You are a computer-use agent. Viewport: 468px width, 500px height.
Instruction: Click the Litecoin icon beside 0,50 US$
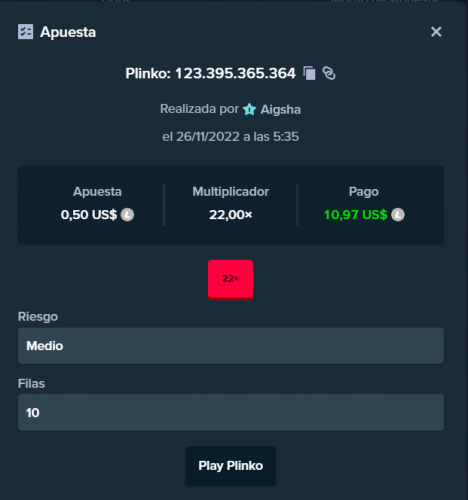click(x=127, y=215)
